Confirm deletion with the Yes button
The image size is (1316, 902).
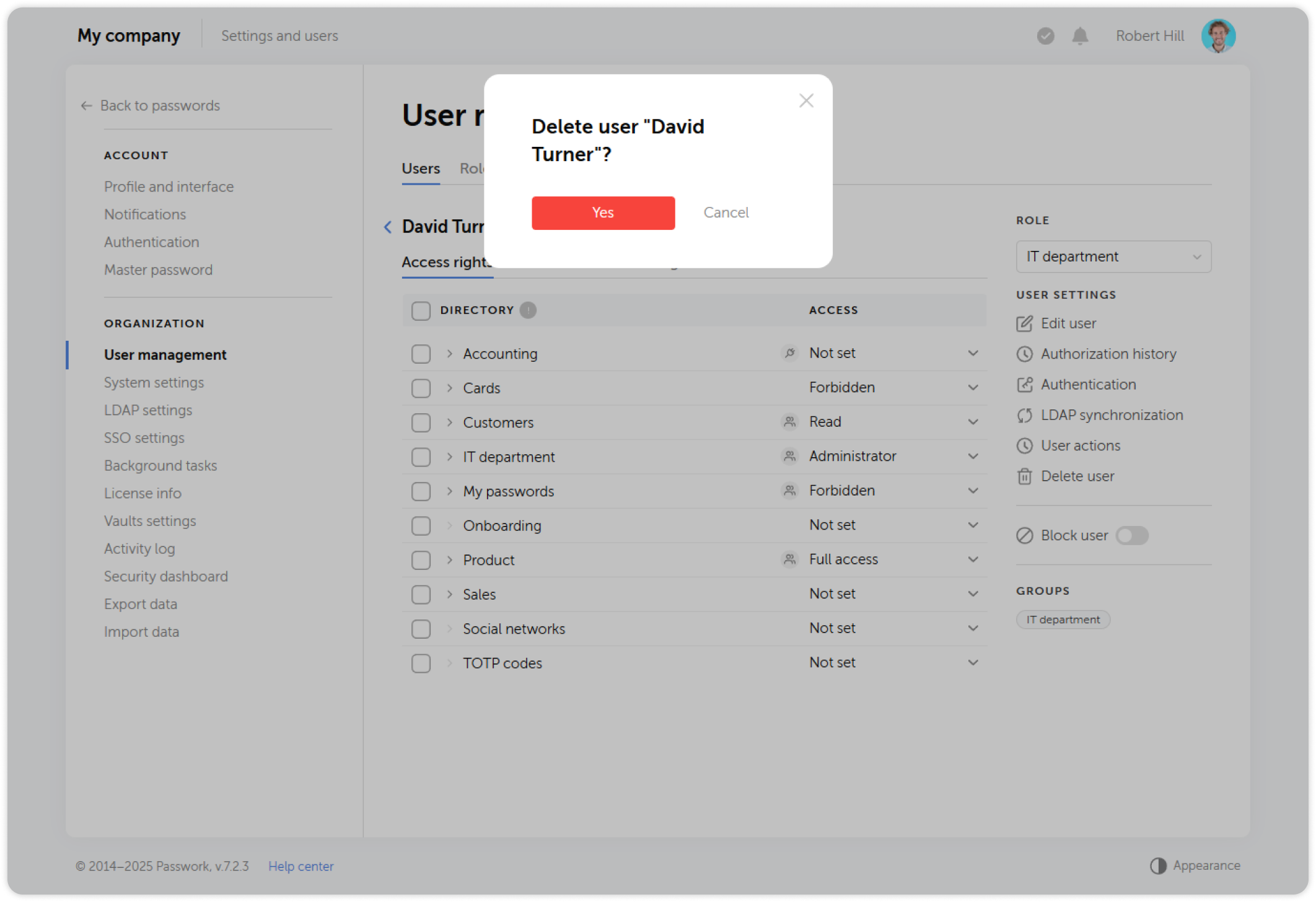tap(602, 212)
